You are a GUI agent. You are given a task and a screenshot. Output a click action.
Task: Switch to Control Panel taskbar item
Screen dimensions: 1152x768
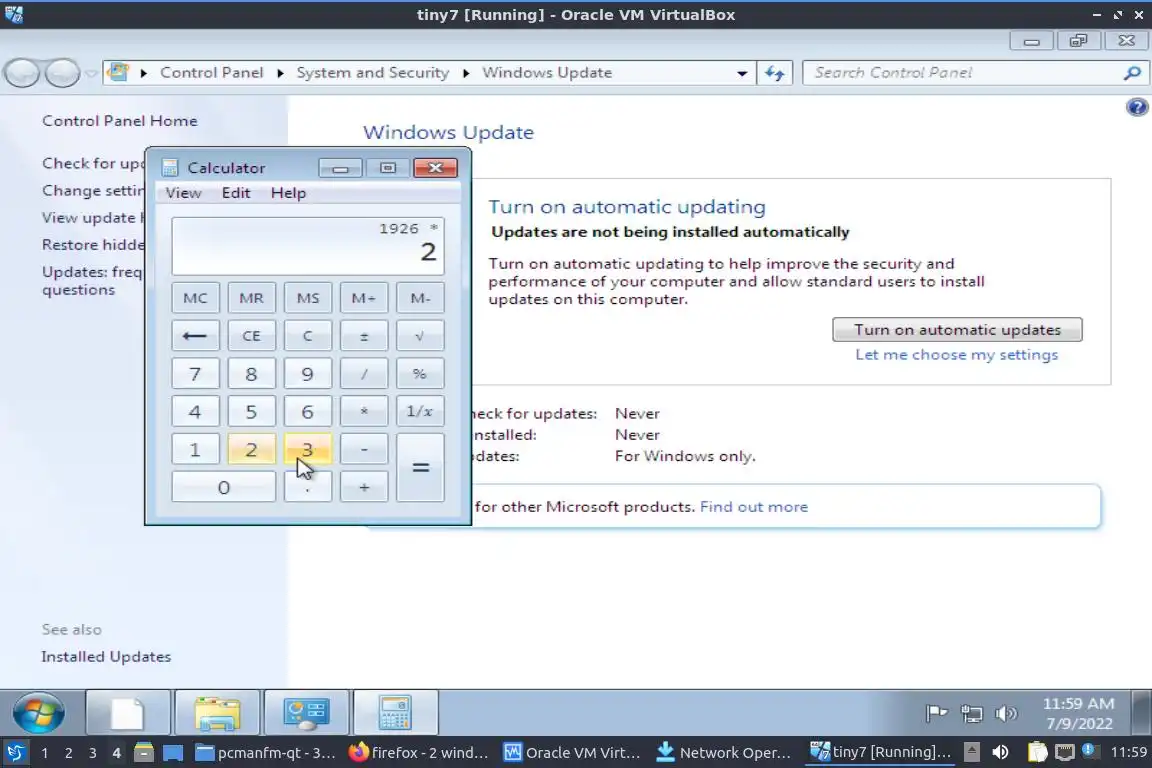click(x=306, y=712)
